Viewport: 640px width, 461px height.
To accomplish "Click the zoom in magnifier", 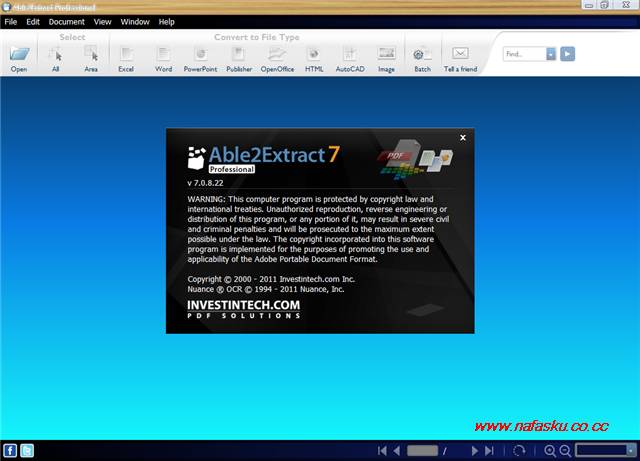I will click(x=550, y=450).
